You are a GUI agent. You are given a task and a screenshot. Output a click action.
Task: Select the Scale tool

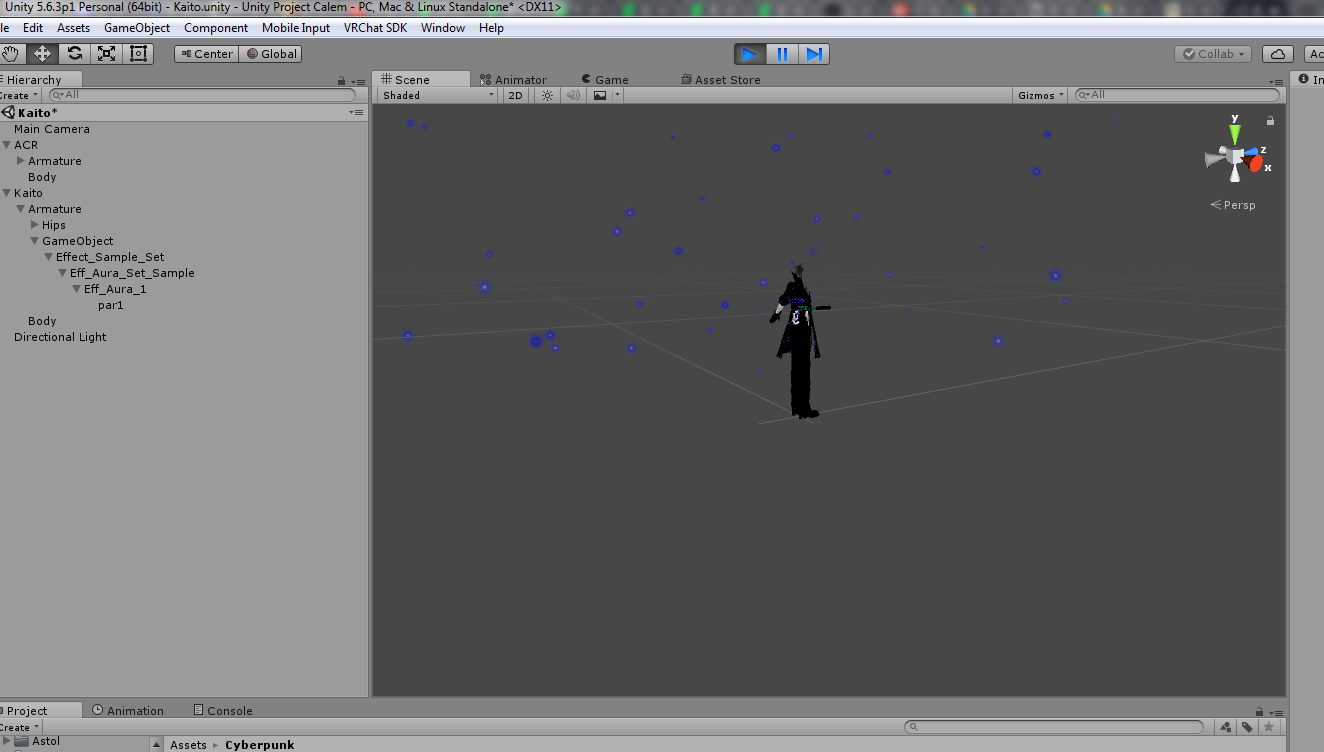[104, 53]
